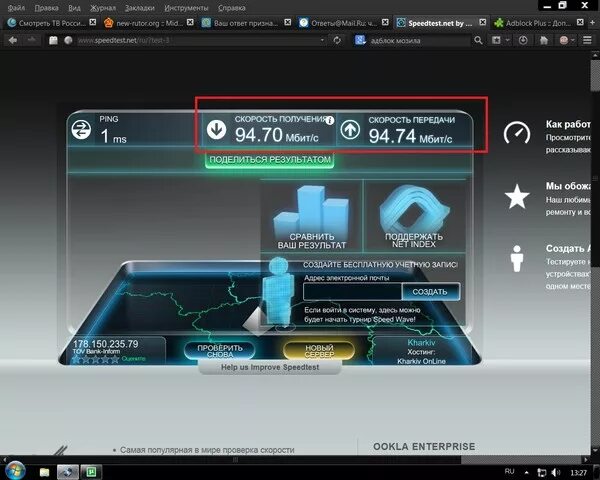This screenshot has width=600, height=480.
Task: Open the Файл menu
Action: (x=16, y=8)
